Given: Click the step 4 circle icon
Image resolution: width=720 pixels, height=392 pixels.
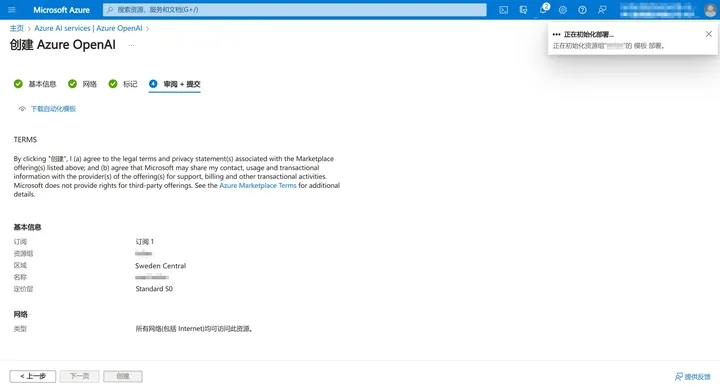Looking at the screenshot, I should [153, 84].
